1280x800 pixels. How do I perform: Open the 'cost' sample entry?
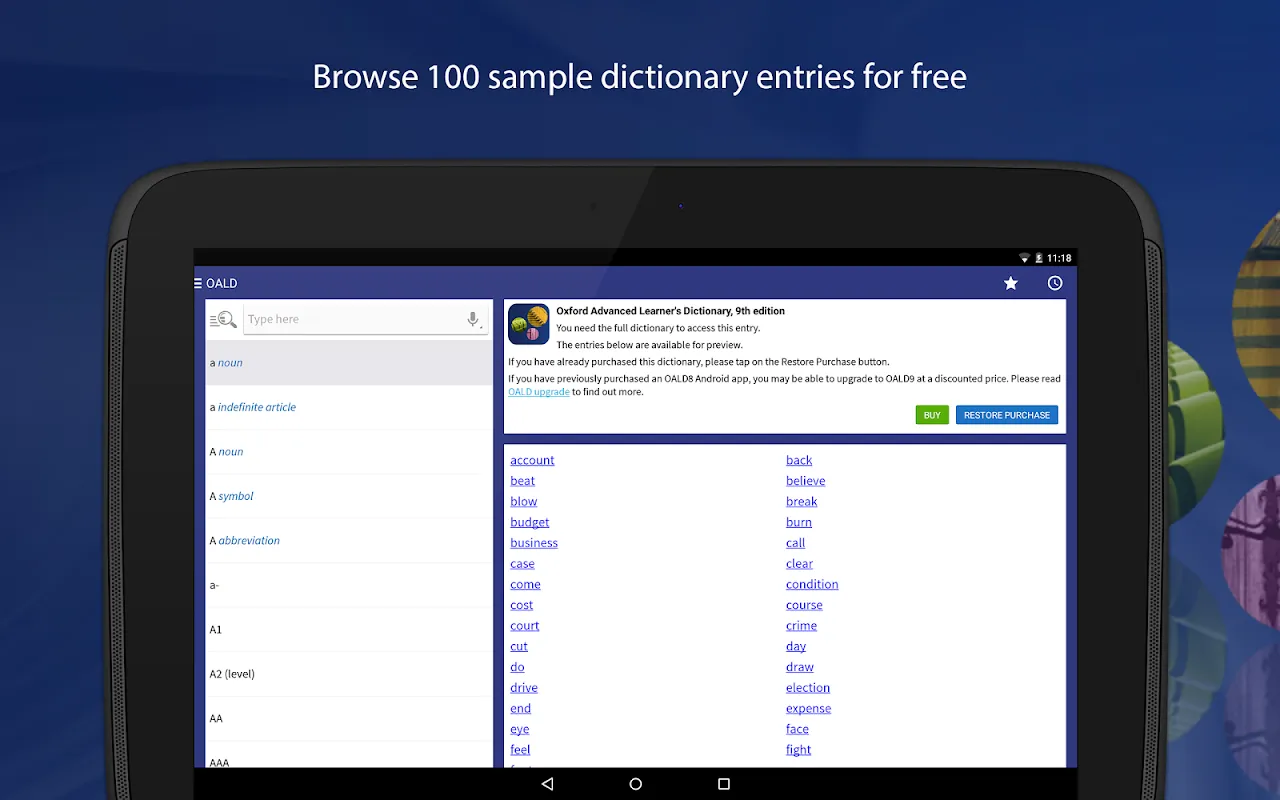pos(522,605)
